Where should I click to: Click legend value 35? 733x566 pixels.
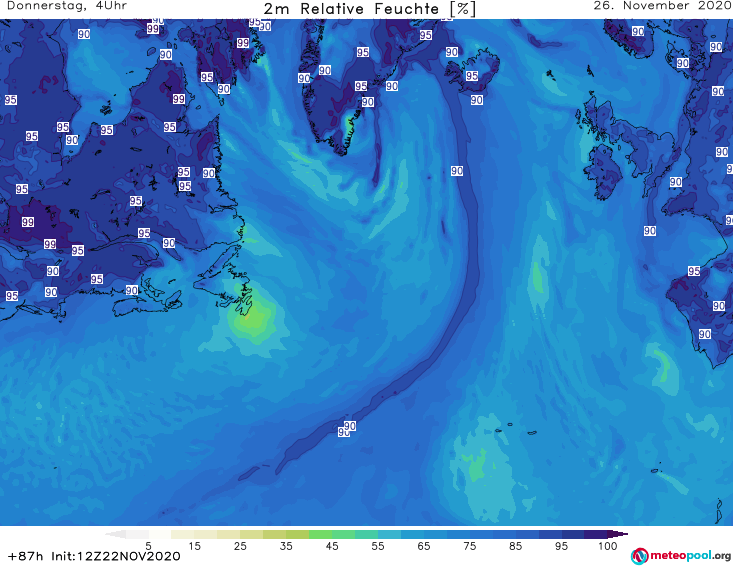[x=286, y=546]
